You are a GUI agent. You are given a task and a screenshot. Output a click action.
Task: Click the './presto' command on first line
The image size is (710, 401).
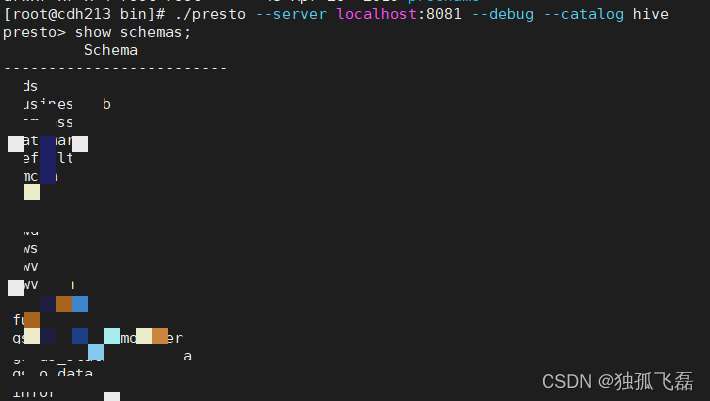click(210, 14)
